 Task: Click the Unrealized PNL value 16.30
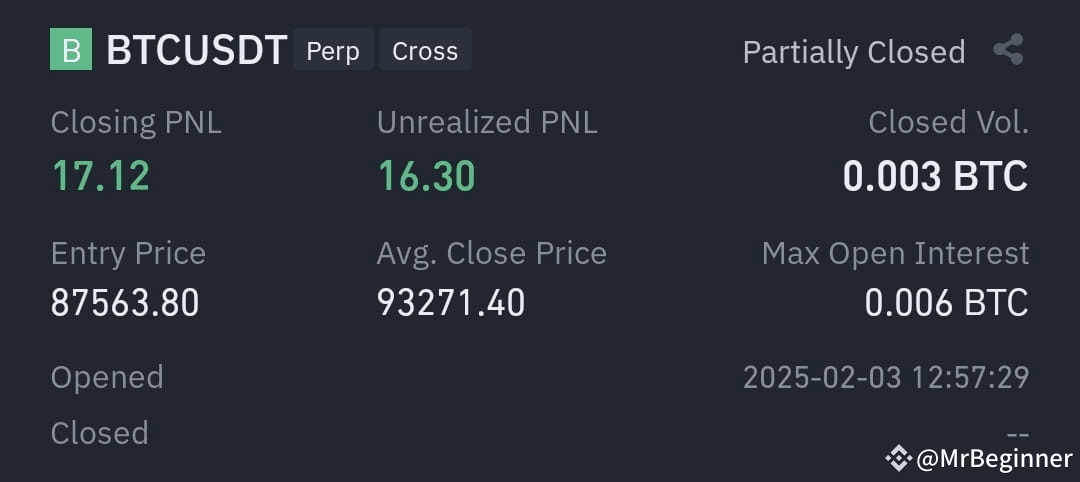[x=426, y=175]
